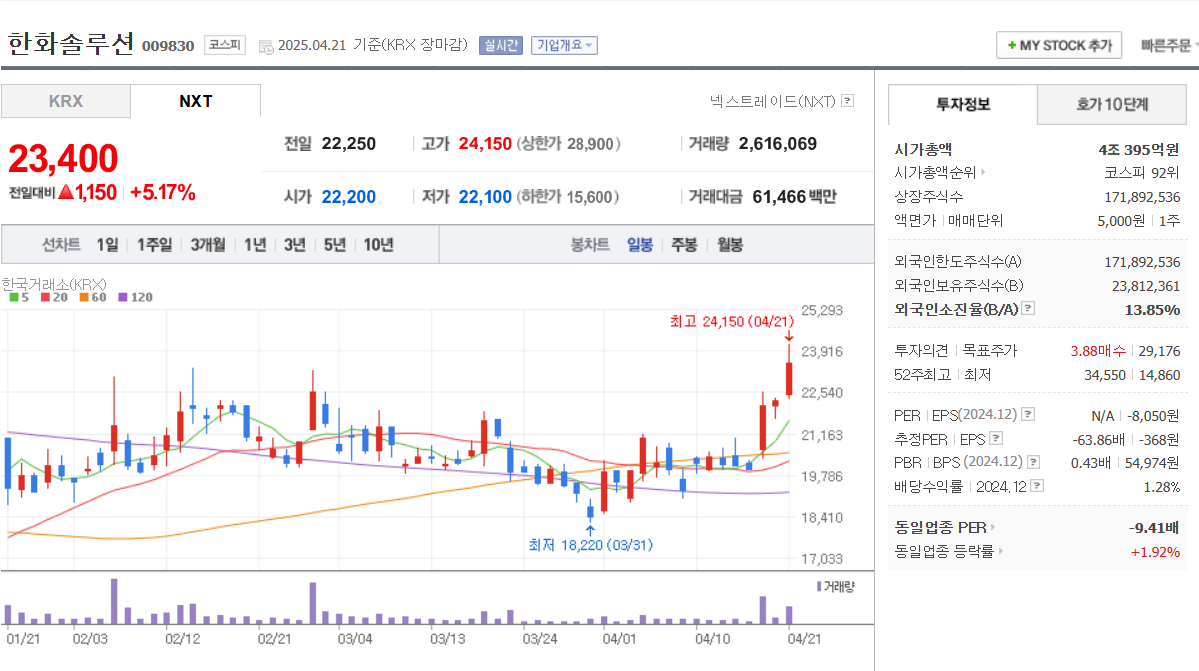Image resolution: width=1199 pixels, height=671 pixels.
Task: Click the green 5-day moving average legend
Action: point(19,297)
